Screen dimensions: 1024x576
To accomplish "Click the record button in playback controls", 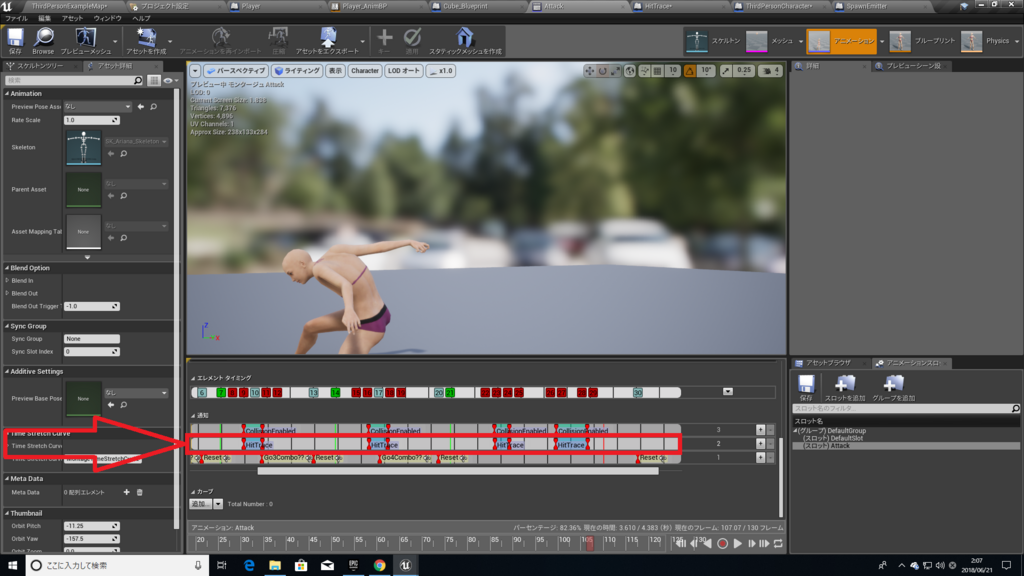I will (x=722, y=543).
